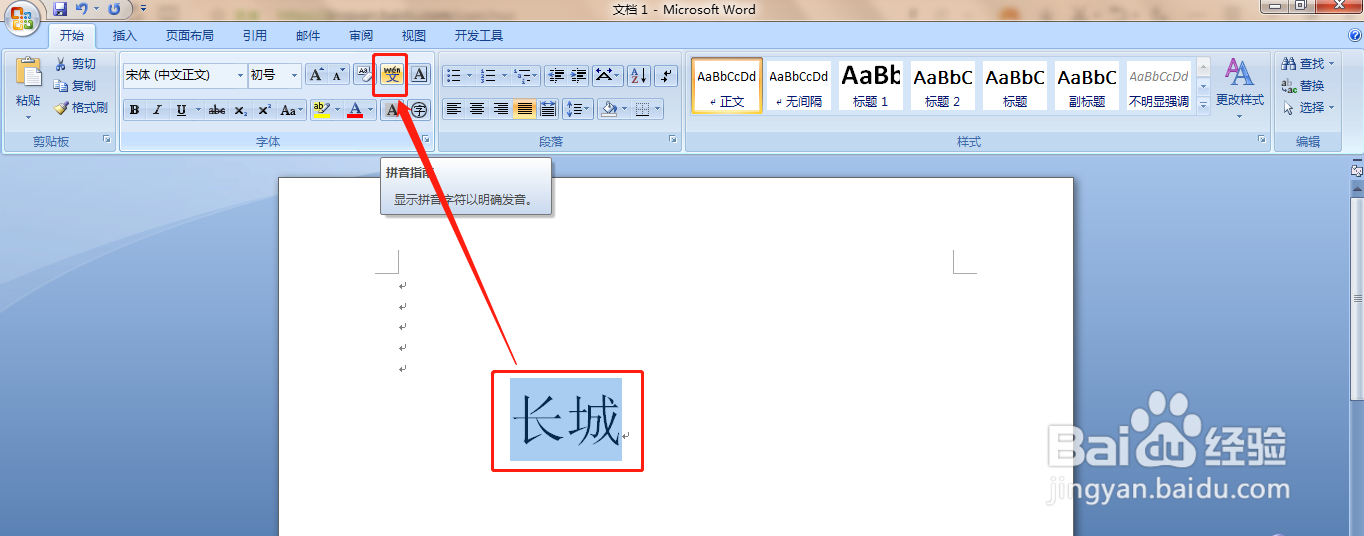The image size is (1364, 536).
Task: Toggle Subscript formatting
Action: click(x=241, y=110)
